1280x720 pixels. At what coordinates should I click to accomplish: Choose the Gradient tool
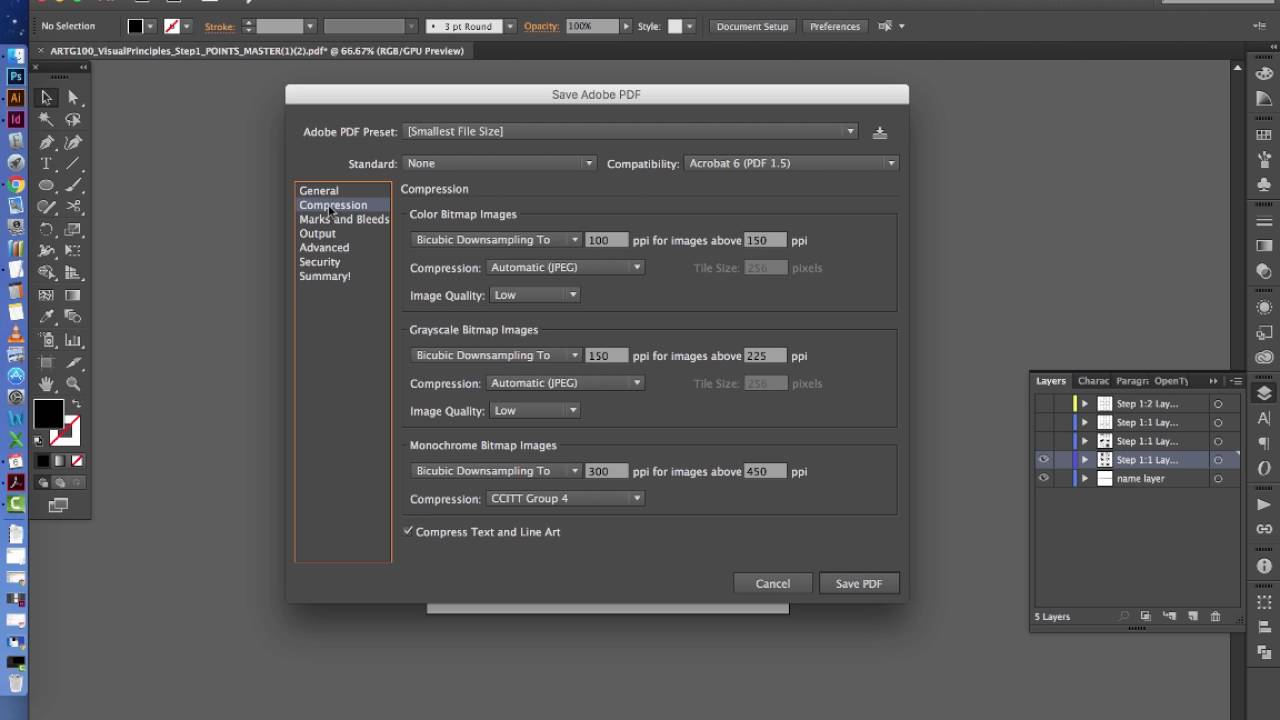click(x=73, y=295)
